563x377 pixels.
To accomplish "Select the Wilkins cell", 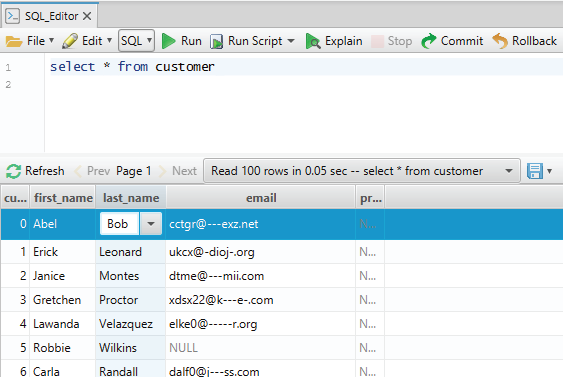I will [x=131, y=348].
